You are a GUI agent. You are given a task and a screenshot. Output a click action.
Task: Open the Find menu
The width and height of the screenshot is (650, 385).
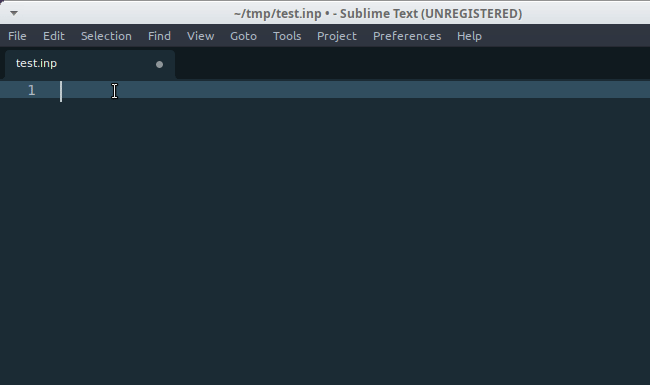click(159, 36)
